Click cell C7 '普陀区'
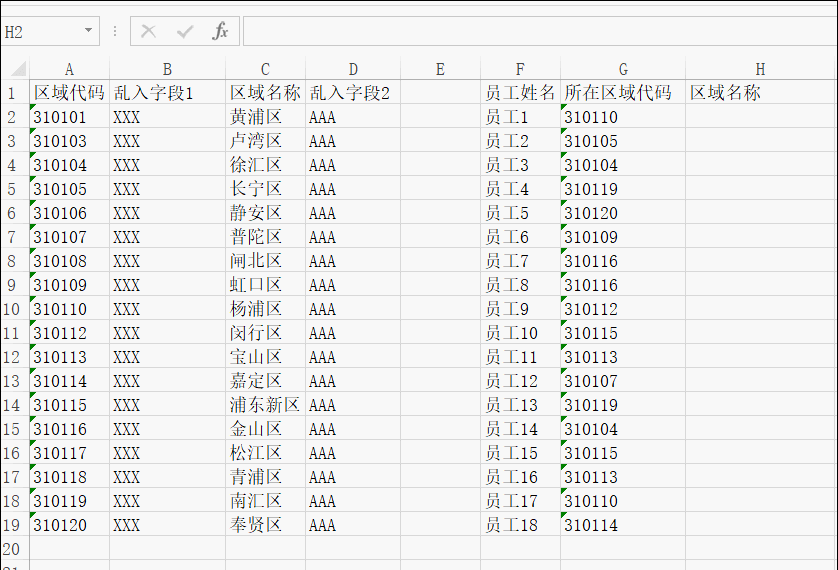The image size is (838, 570). click(266, 237)
